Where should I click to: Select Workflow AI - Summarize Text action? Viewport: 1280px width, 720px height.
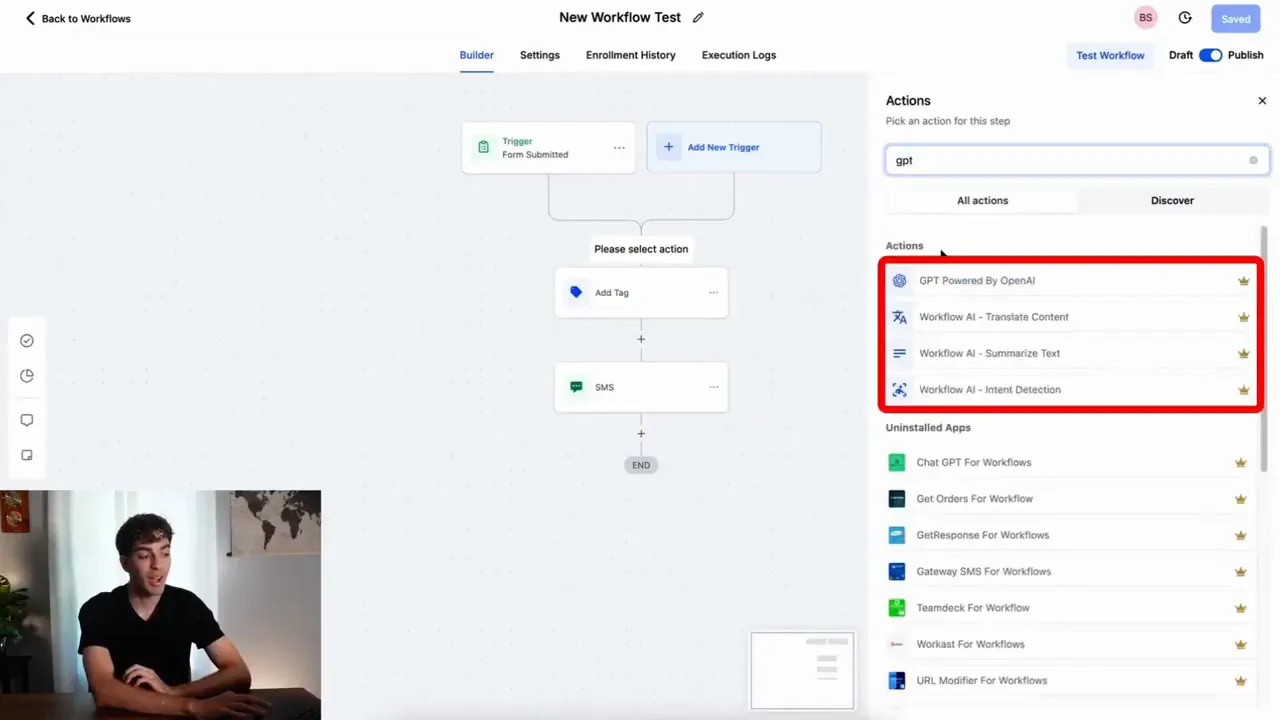[x=1070, y=353]
